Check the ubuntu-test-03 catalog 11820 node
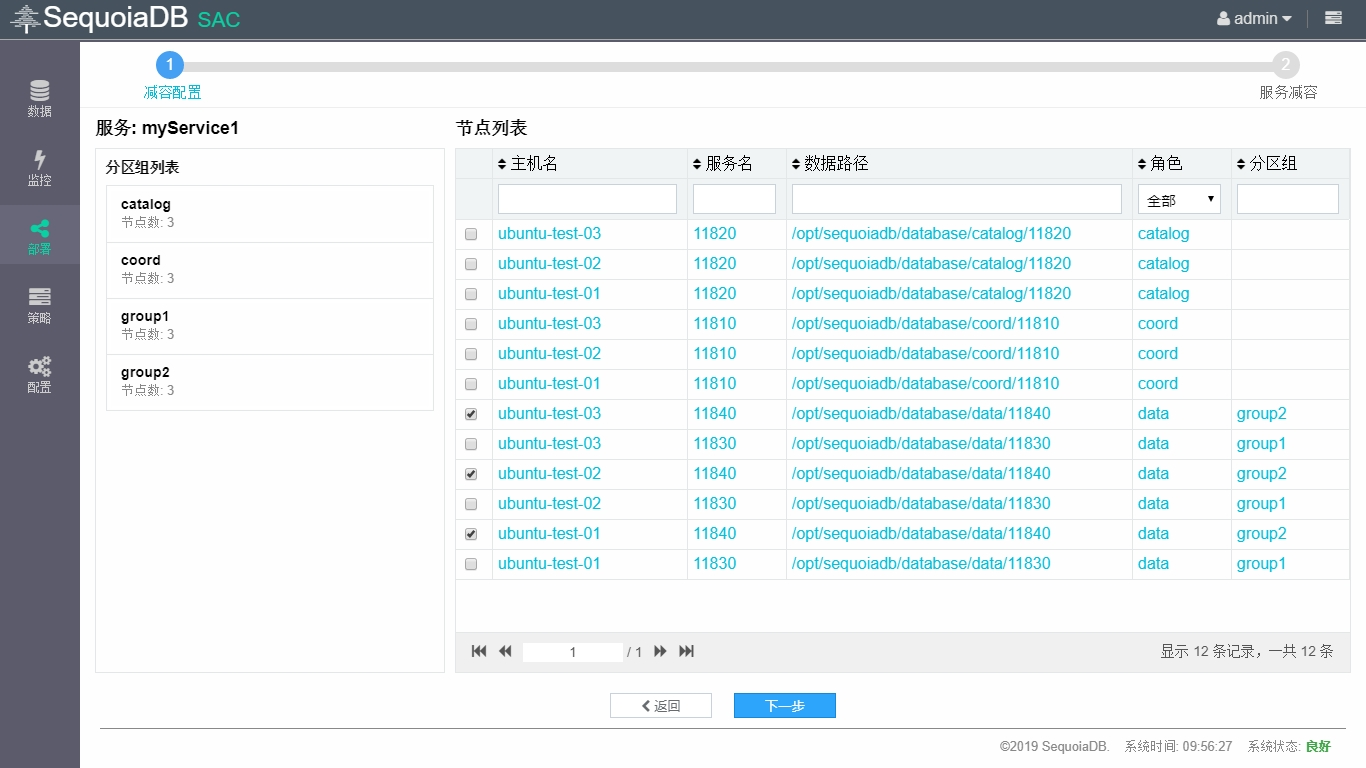1366x768 pixels. 471,234
